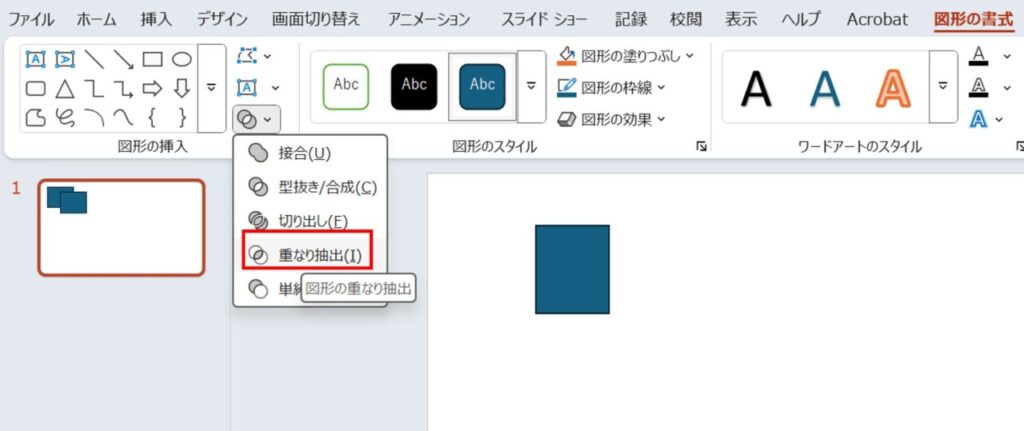Image resolution: width=1024 pixels, height=431 pixels.
Task: Apply the black filled Abc shape style
Action: click(x=414, y=86)
